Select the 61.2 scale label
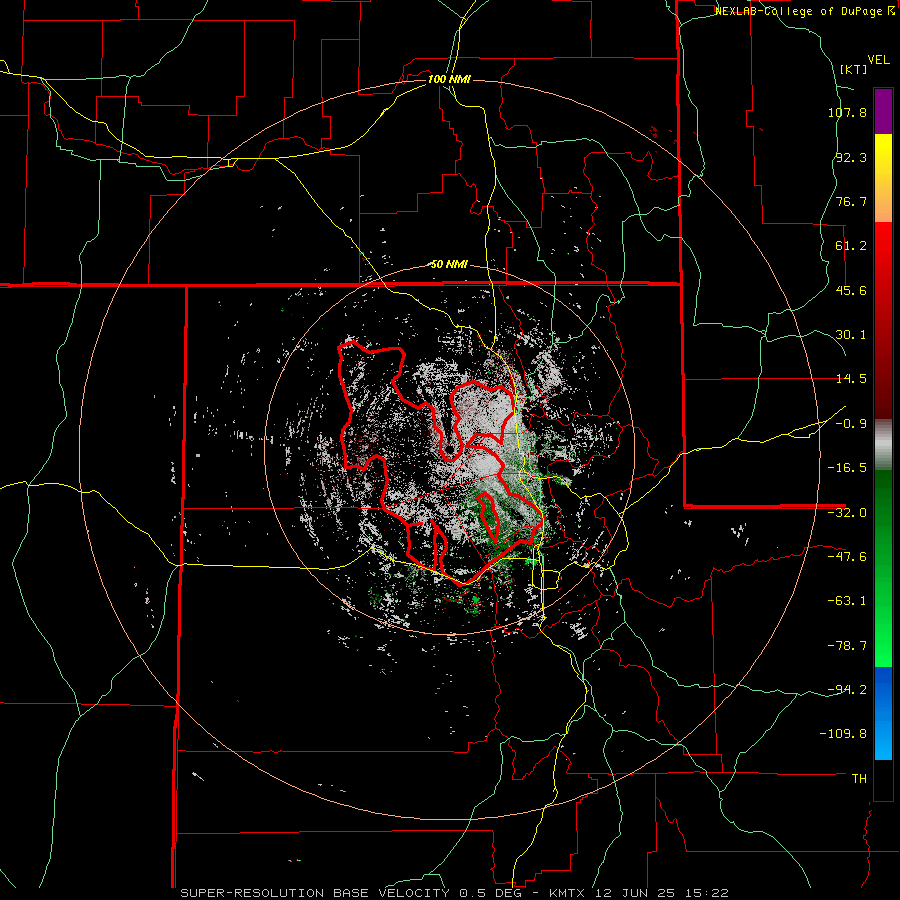Viewport: 900px width, 900px height. pos(851,246)
